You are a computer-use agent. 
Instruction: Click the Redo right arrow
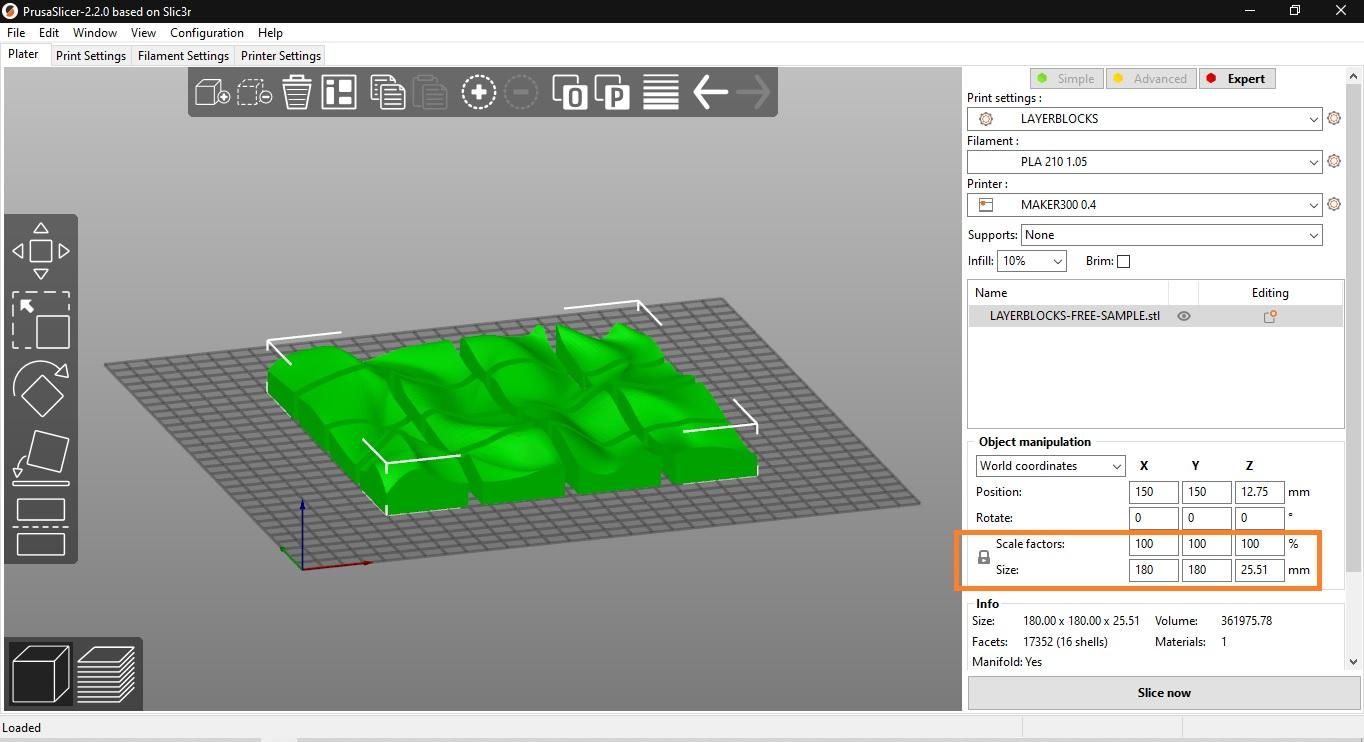pyautogui.click(x=753, y=93)
